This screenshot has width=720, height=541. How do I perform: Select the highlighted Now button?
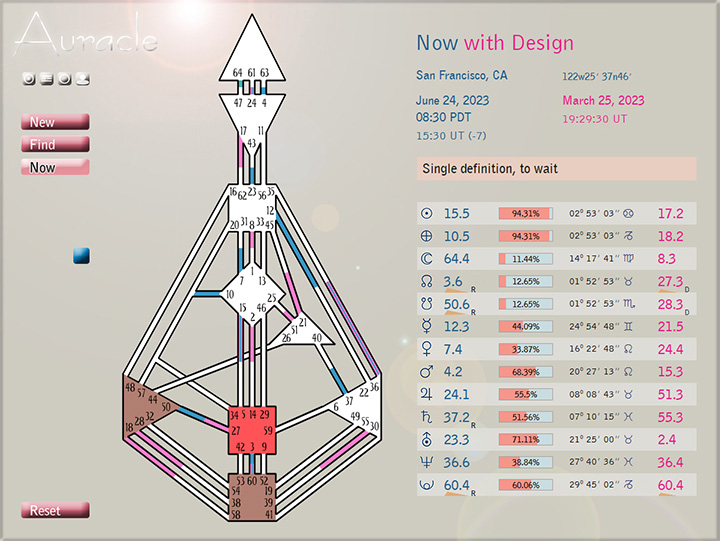(55, 167)
